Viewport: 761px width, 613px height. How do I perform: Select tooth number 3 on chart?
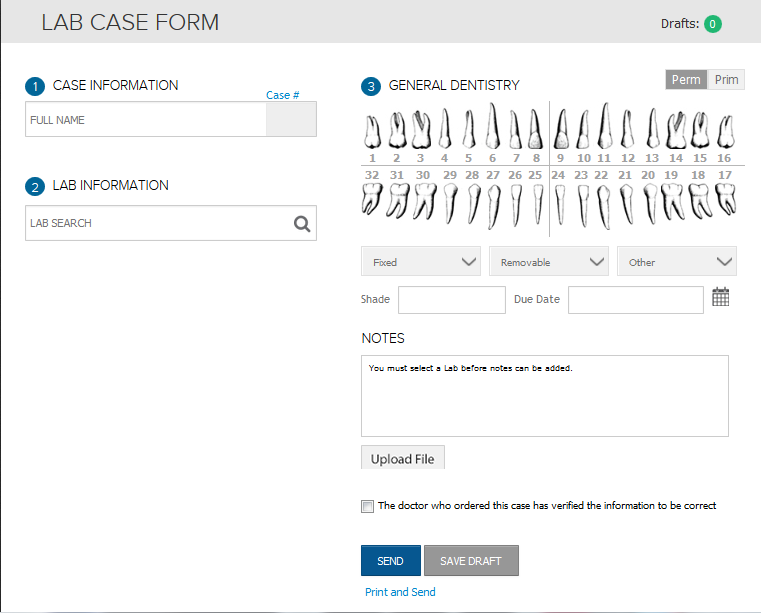pyautogui.click(x=420, y=130)
